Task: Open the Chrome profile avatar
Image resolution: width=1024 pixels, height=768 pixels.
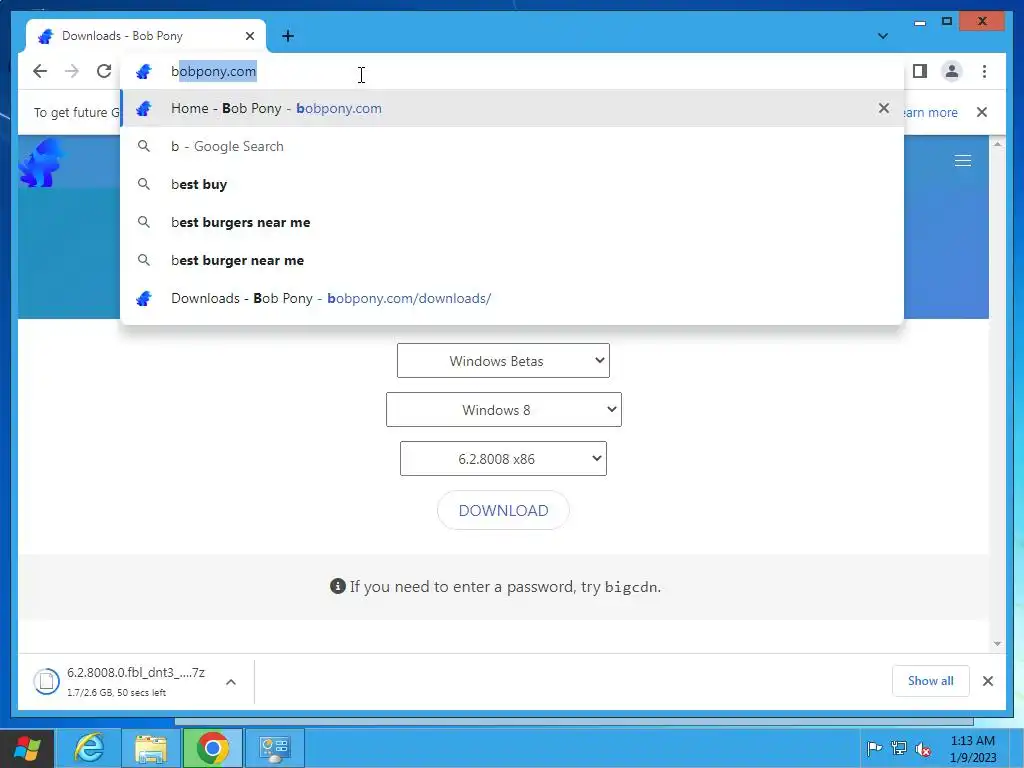Action: coord(952,71)
